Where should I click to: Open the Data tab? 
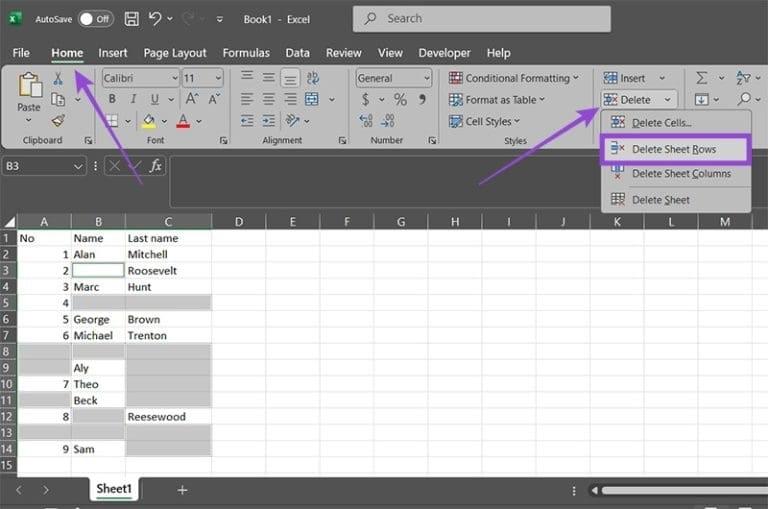tap(297, 53)
